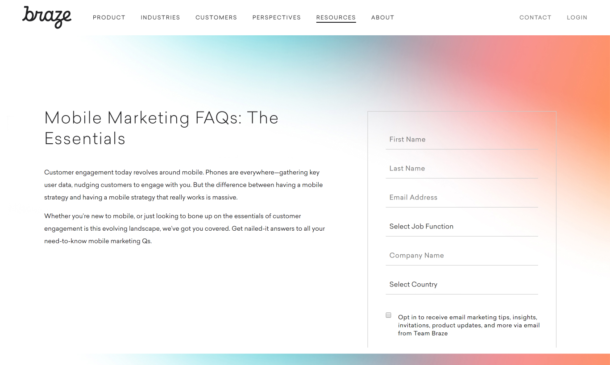This screenshot has width=610, height=365.
Task: Check the email marketing opt-in checkbox
Action: (388, 315)
